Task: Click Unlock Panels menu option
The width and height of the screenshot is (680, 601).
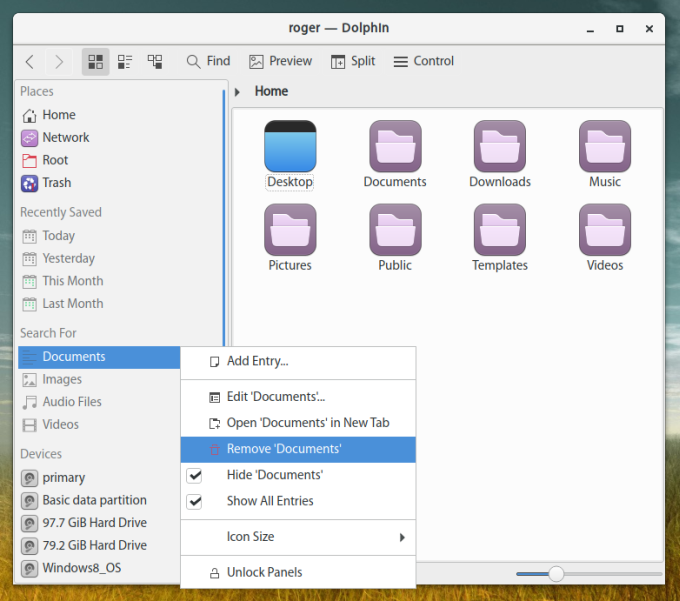Action: click(264, 573)
